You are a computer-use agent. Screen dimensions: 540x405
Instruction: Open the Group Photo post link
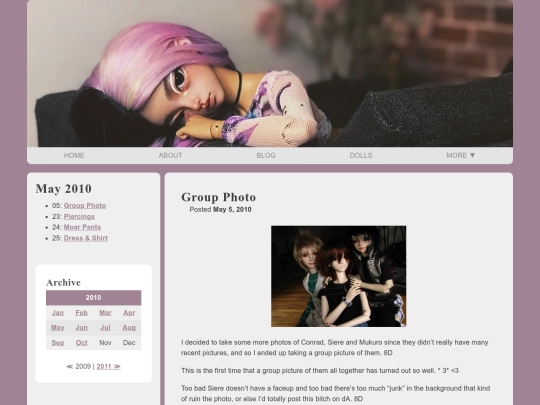coord(85,206)
